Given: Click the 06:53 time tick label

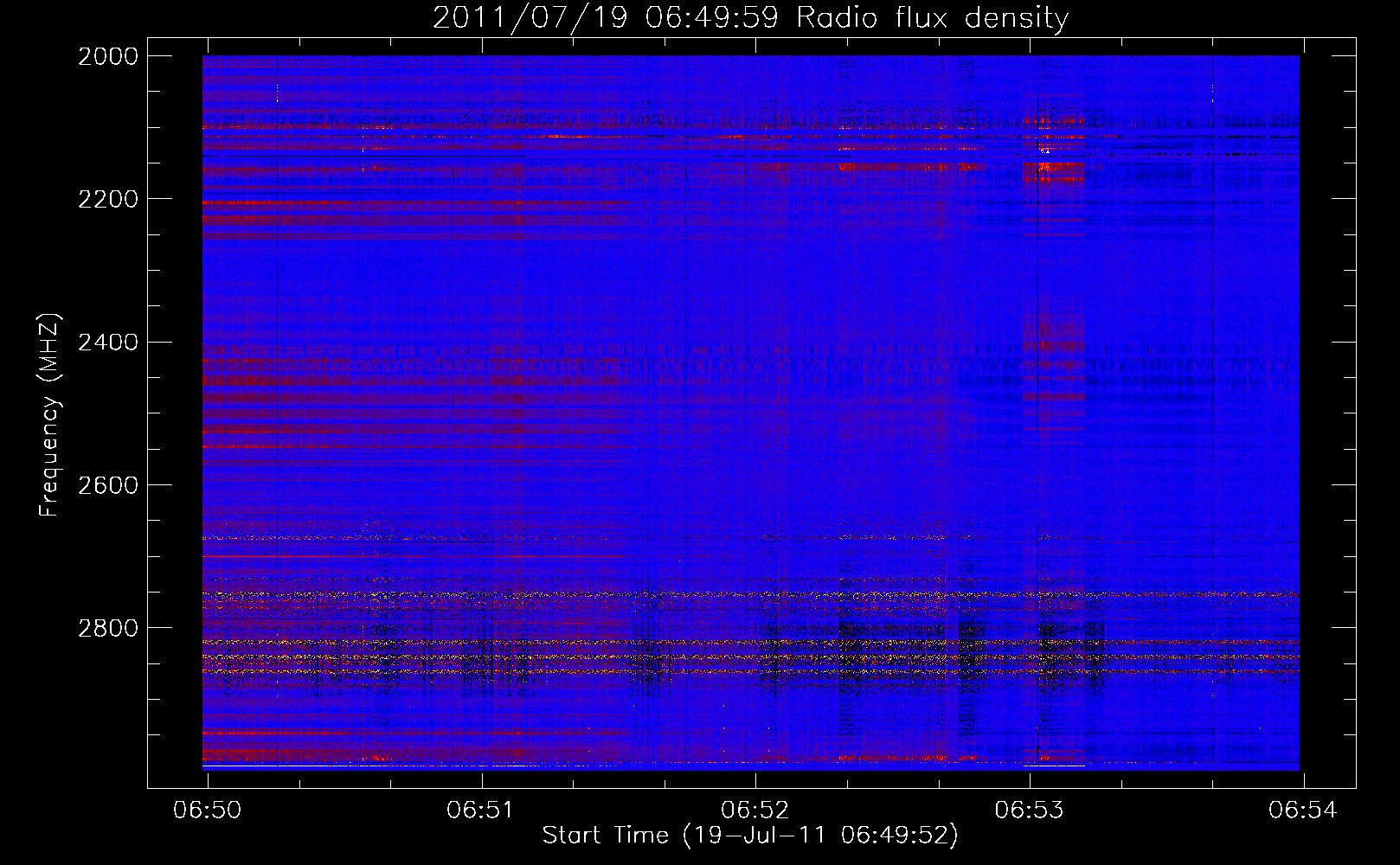Looking at the screenshot, I should pos(1030,810).
